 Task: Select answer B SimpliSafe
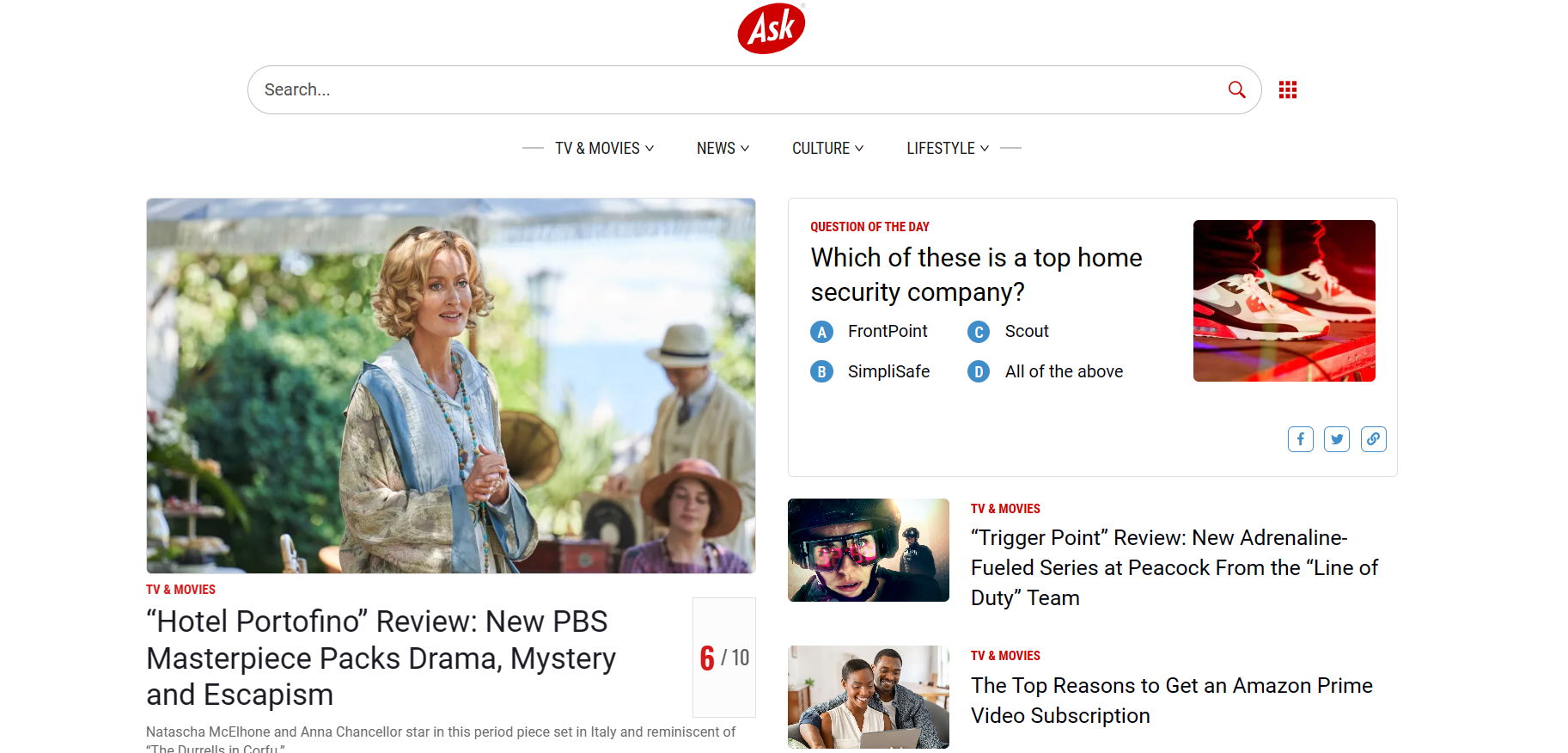(x=870, y=371)
